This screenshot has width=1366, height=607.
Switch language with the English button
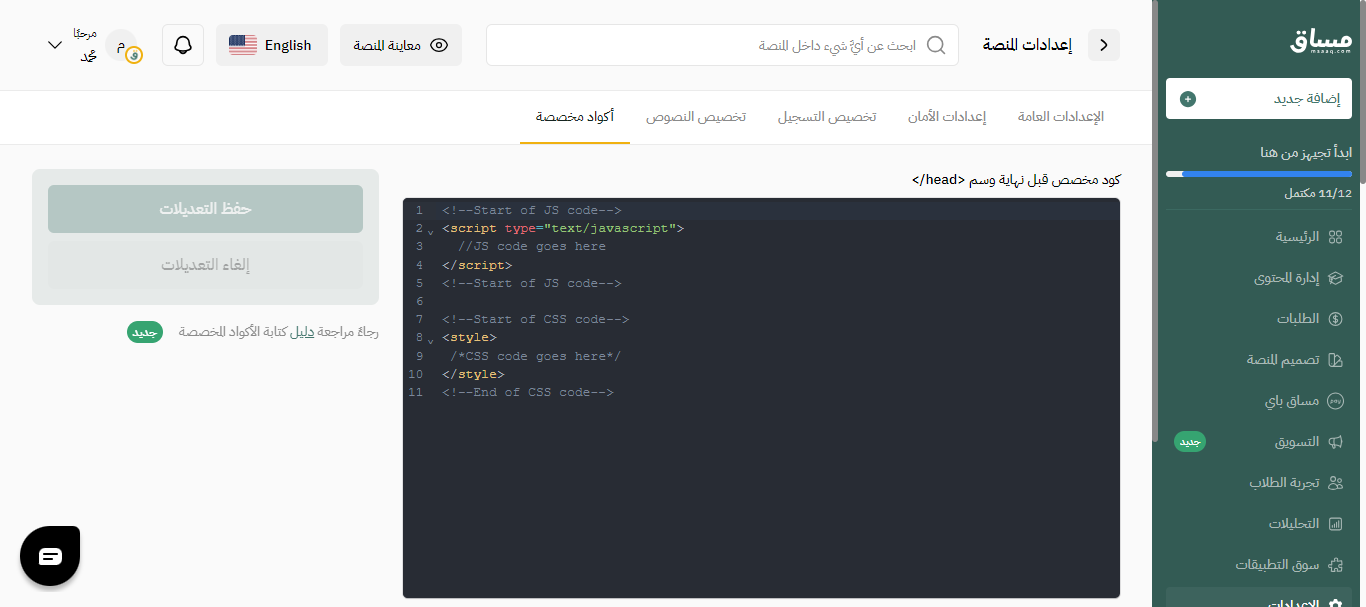272,45
